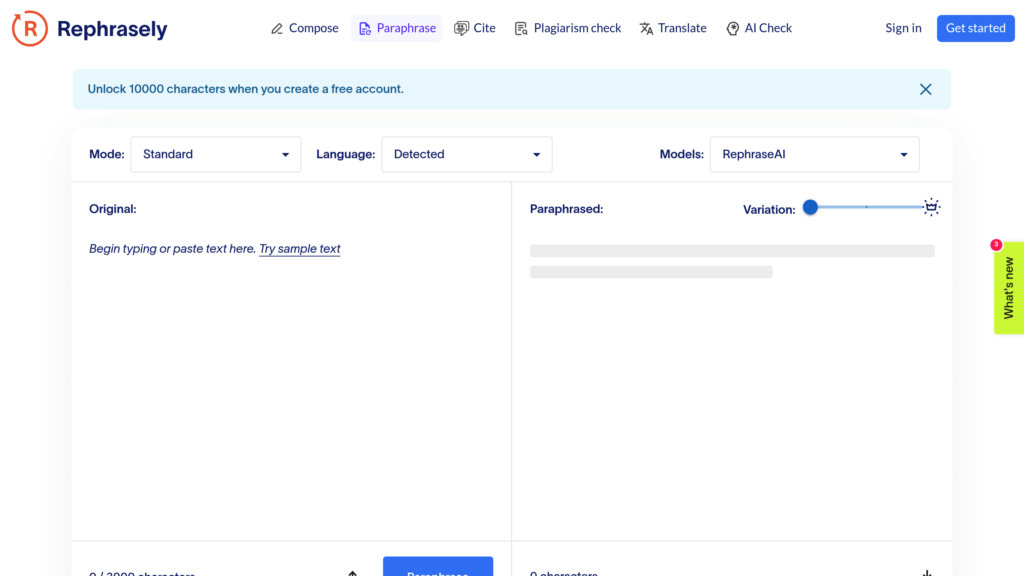Viewport: 1024px width, 576px height.
Task: Click the Compose pencil icon
Action: pyautogui.click(x=277, y=29)
